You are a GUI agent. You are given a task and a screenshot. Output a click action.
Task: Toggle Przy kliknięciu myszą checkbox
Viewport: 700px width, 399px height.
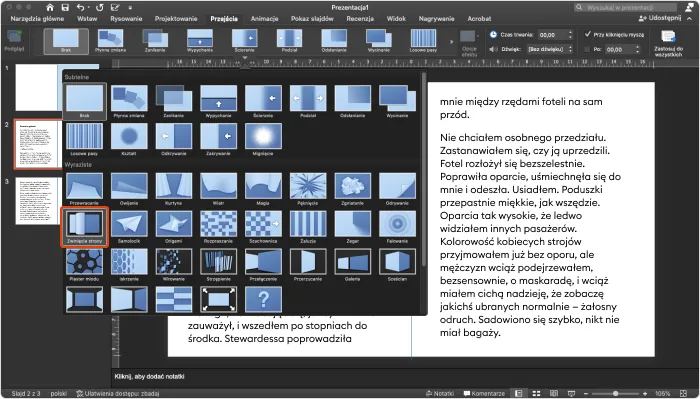pyautogui.click(x=588, y=34)
